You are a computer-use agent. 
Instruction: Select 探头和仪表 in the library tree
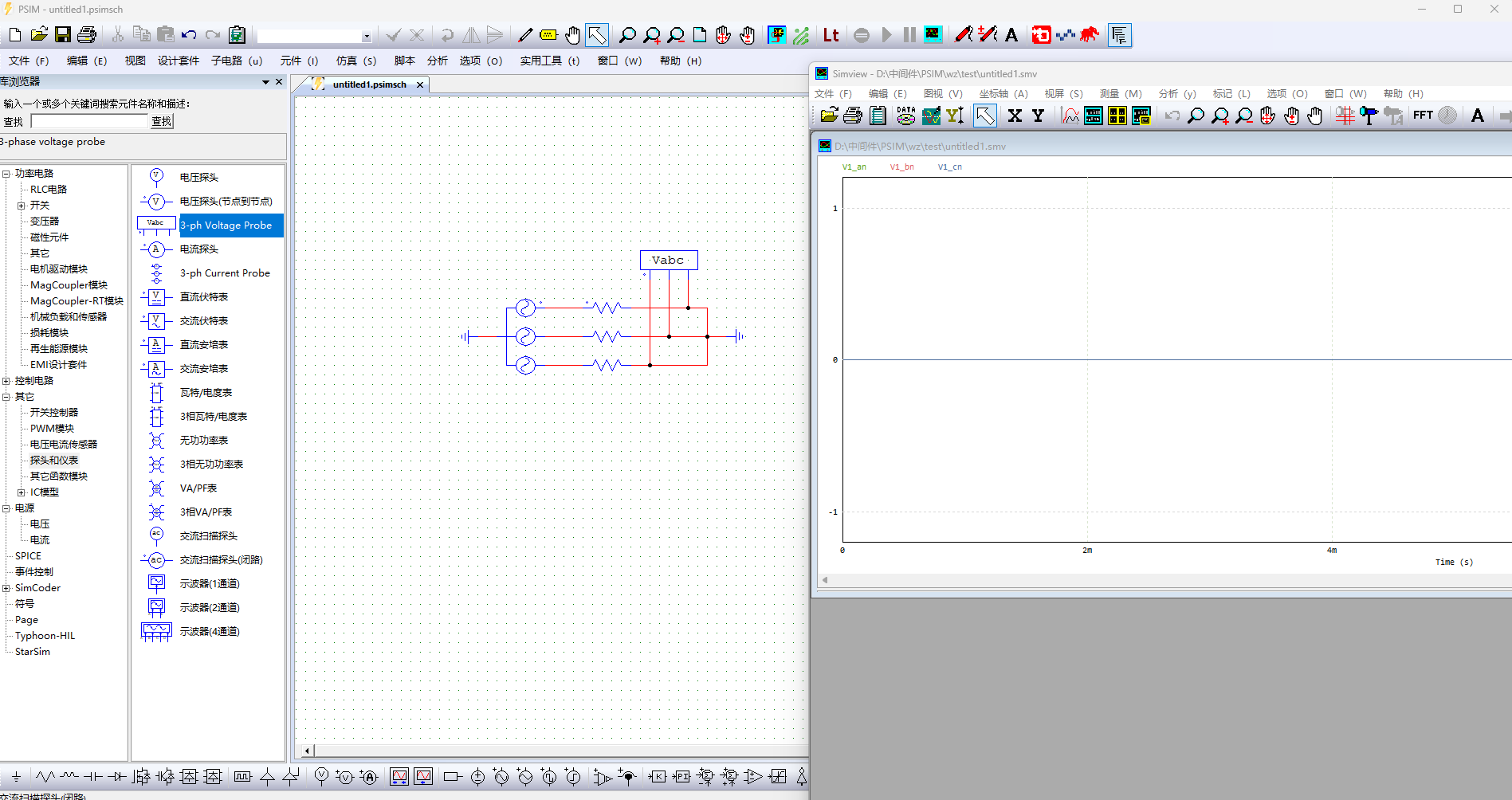tap(54, 461)
